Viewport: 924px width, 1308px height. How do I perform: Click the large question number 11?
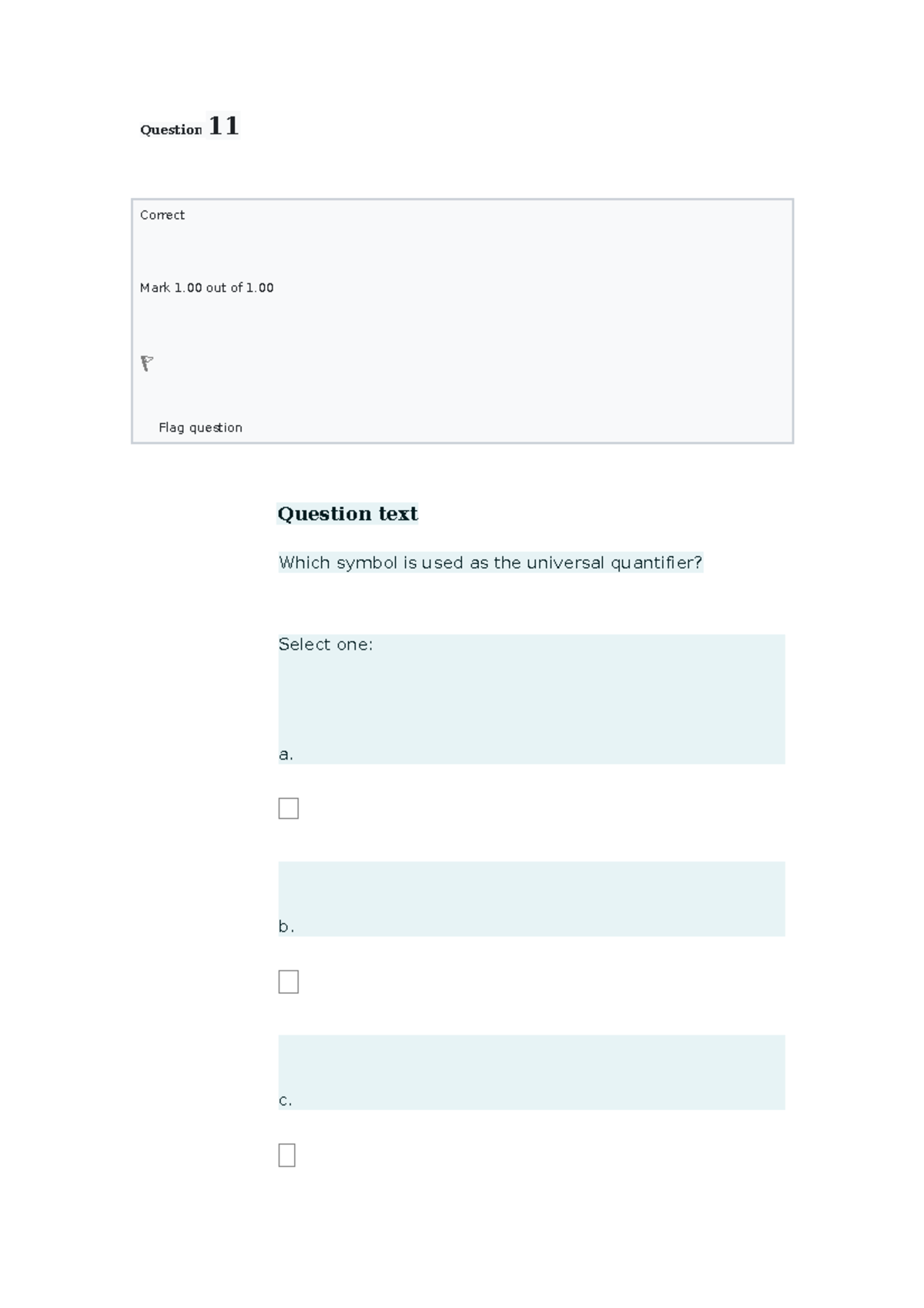tap(223, 126)
